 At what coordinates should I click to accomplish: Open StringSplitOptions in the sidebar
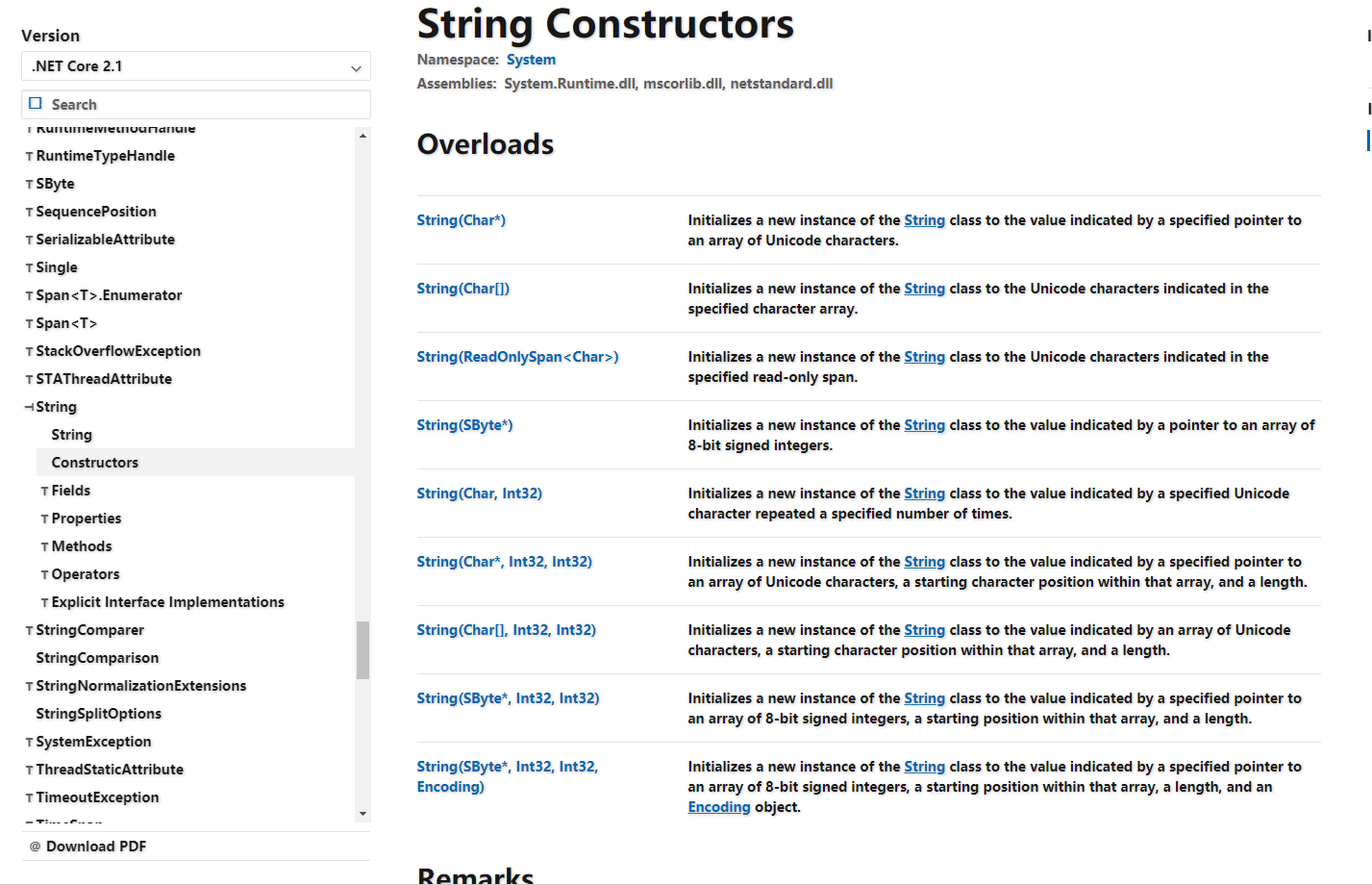pos(98,714)
